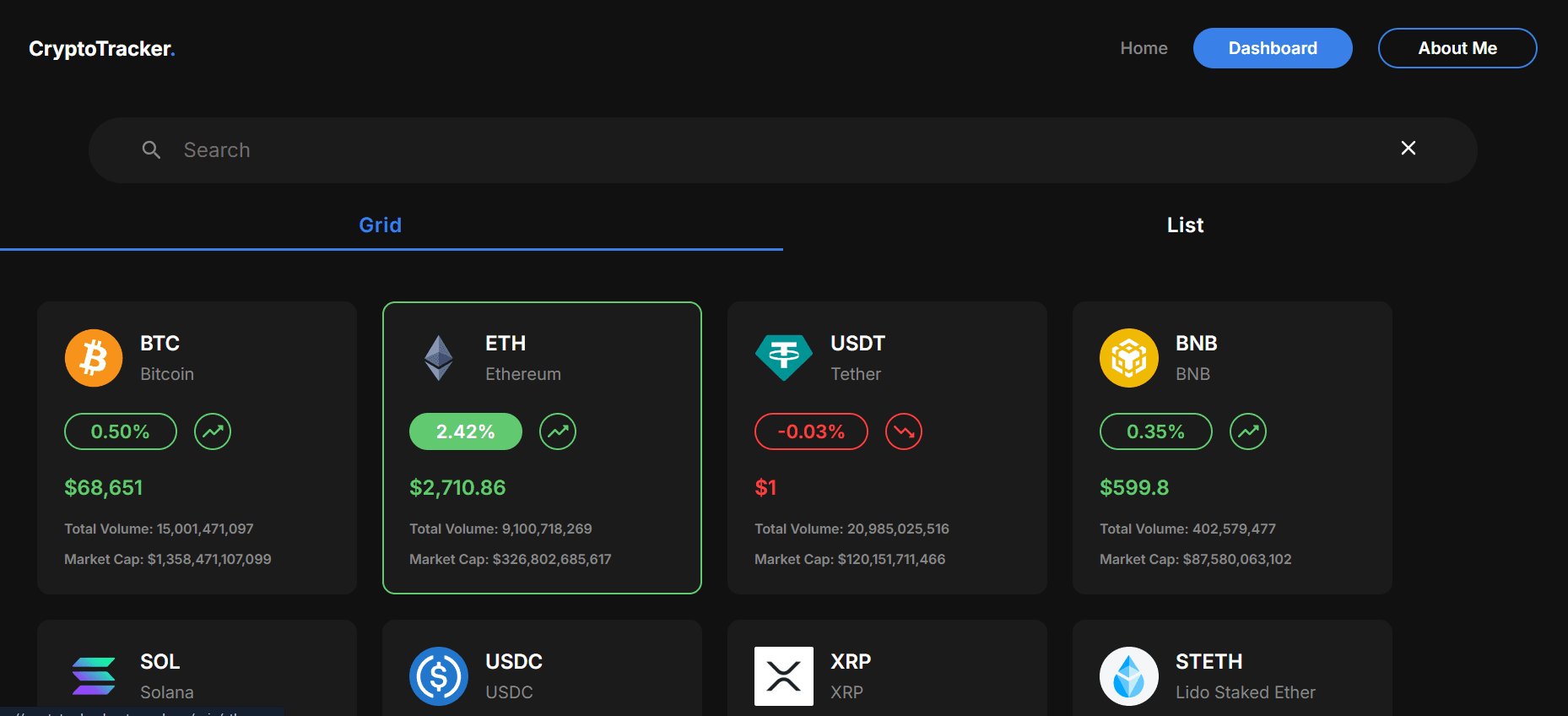Click ETH Total Volume 9,100,718,269 text
This screenshot has width=1568, height=716.
point(500,529)
